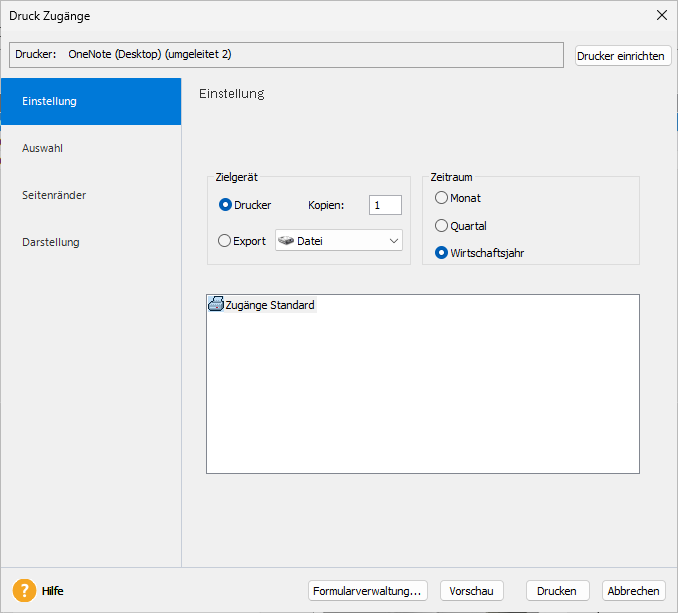Select the Zugänge Standard list entry

click(270, 305)
